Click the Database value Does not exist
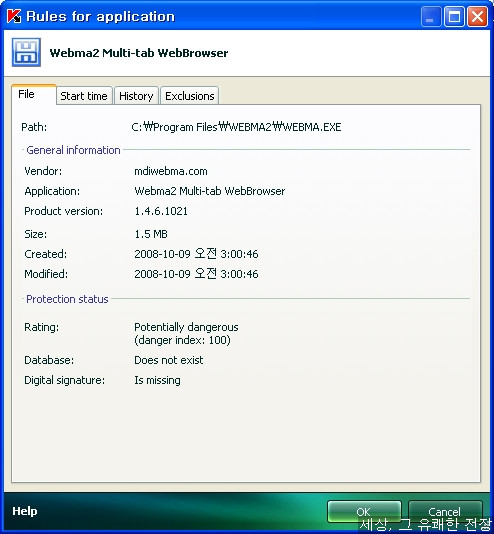The height and width of the screenshot is (534, 494). 169,360
